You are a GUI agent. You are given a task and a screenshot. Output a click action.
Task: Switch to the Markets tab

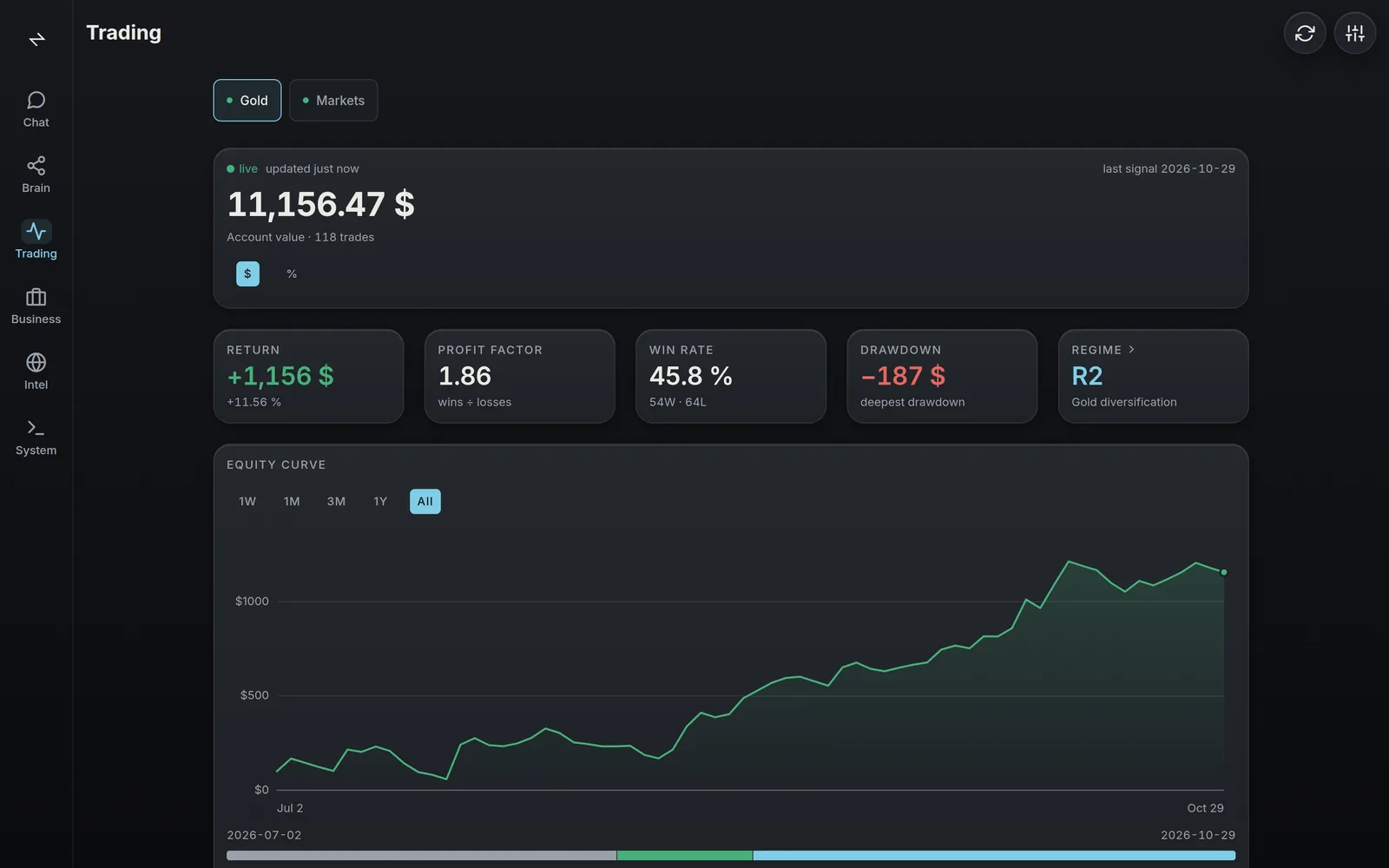pos(333,101)
